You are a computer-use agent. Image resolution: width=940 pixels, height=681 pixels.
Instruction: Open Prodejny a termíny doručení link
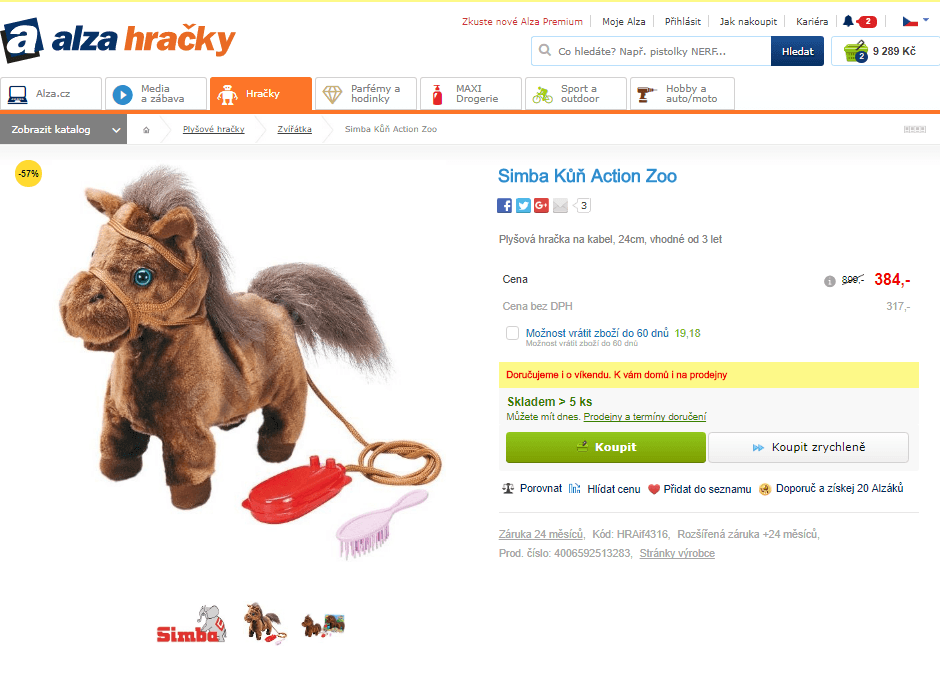click(645, 417)
